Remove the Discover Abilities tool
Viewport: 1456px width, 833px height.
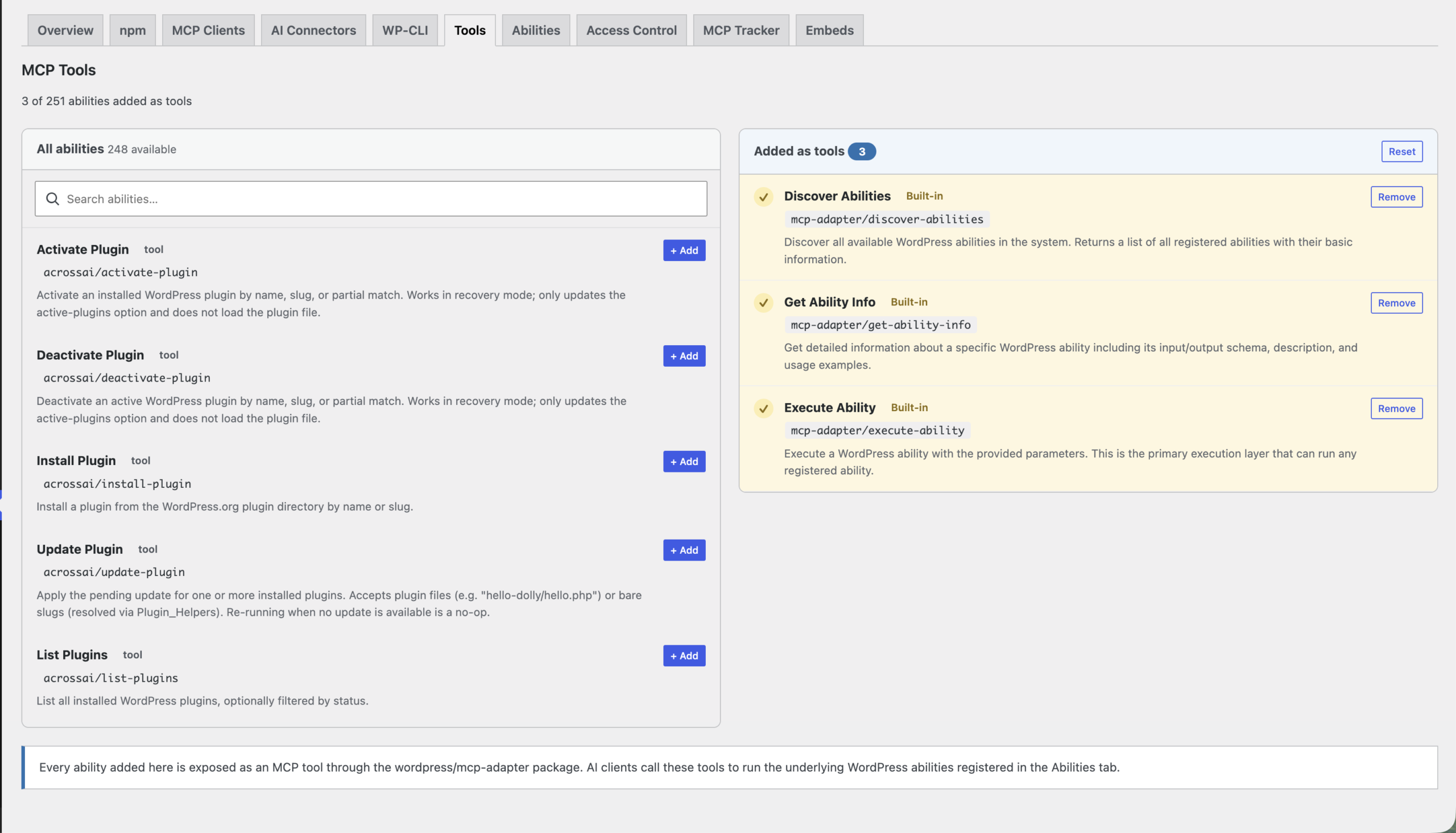[x=1396, y=197]
